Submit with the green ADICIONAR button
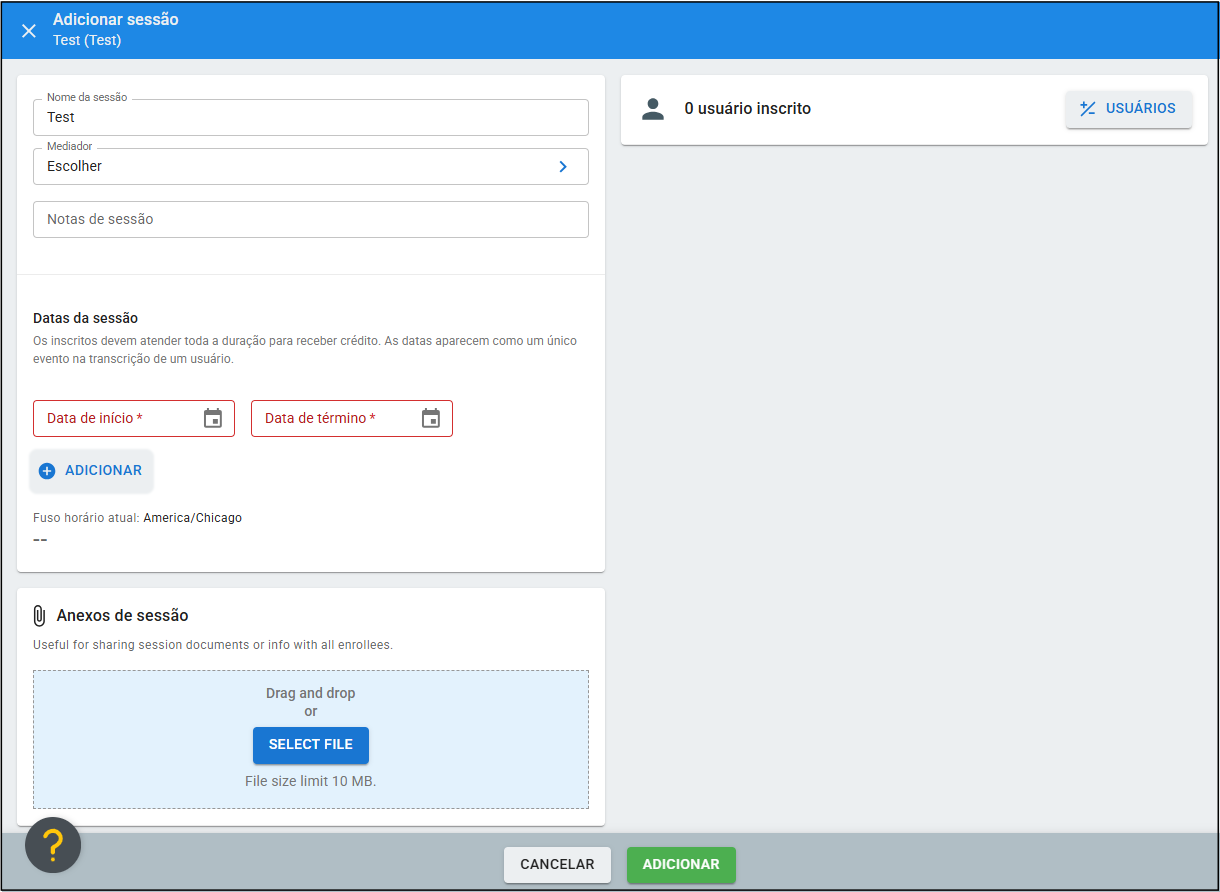 (681, 865)
